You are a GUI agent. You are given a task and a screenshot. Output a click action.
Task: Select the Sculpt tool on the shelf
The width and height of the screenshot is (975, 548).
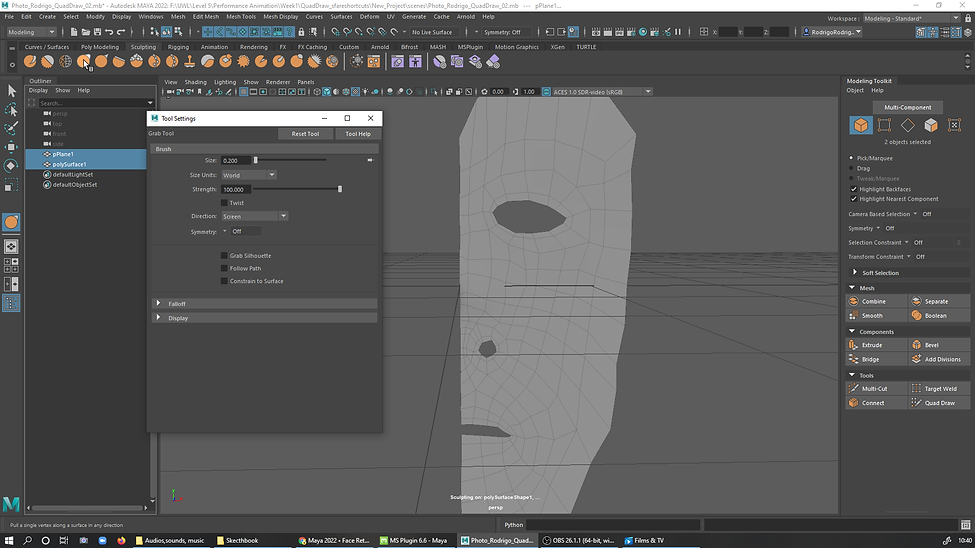(x=30, y=61)
